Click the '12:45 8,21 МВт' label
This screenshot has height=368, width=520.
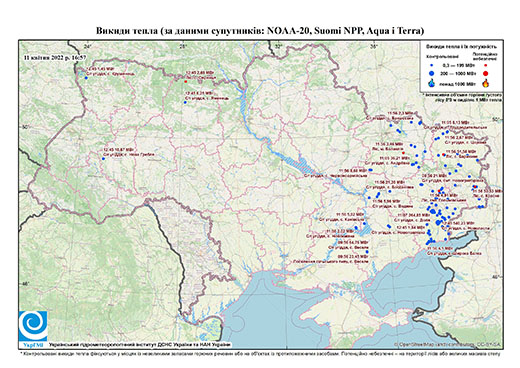pos(199,94)
